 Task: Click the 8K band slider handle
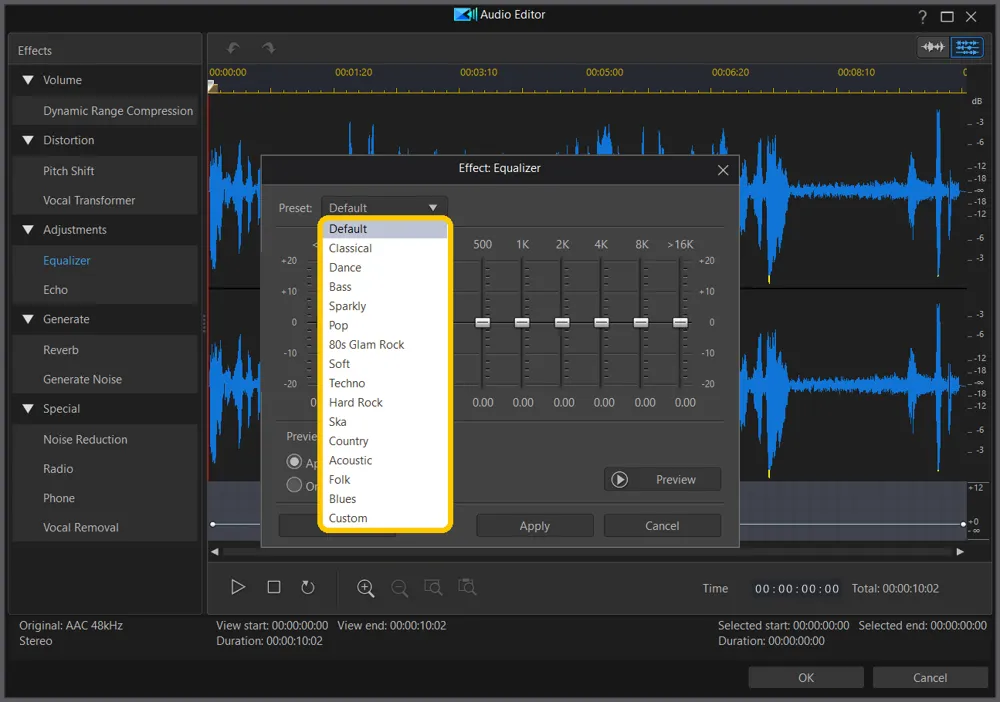pyautogui.click(x=641, y=323)
